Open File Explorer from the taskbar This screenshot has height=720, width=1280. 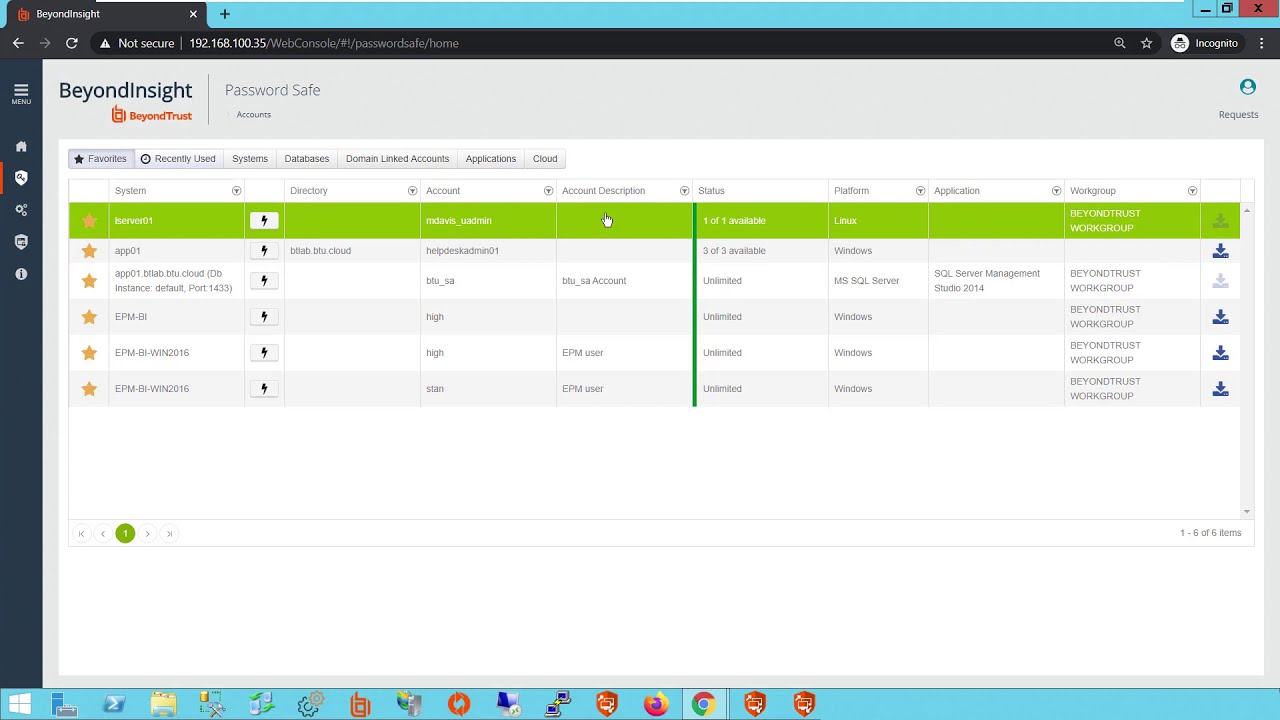click(163, 704)
